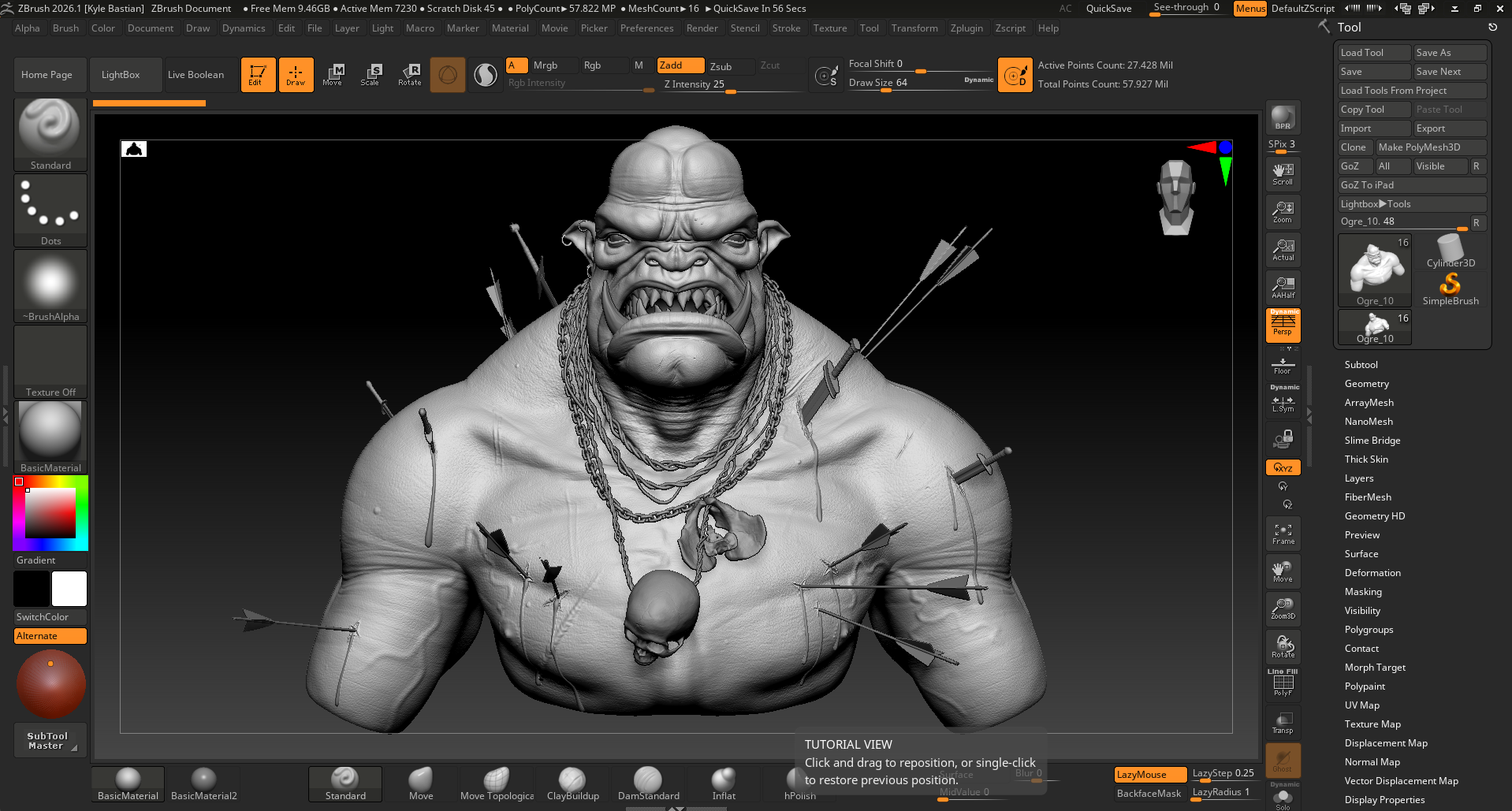Activate Zoom3D on the right shelf

point(1283,608)
